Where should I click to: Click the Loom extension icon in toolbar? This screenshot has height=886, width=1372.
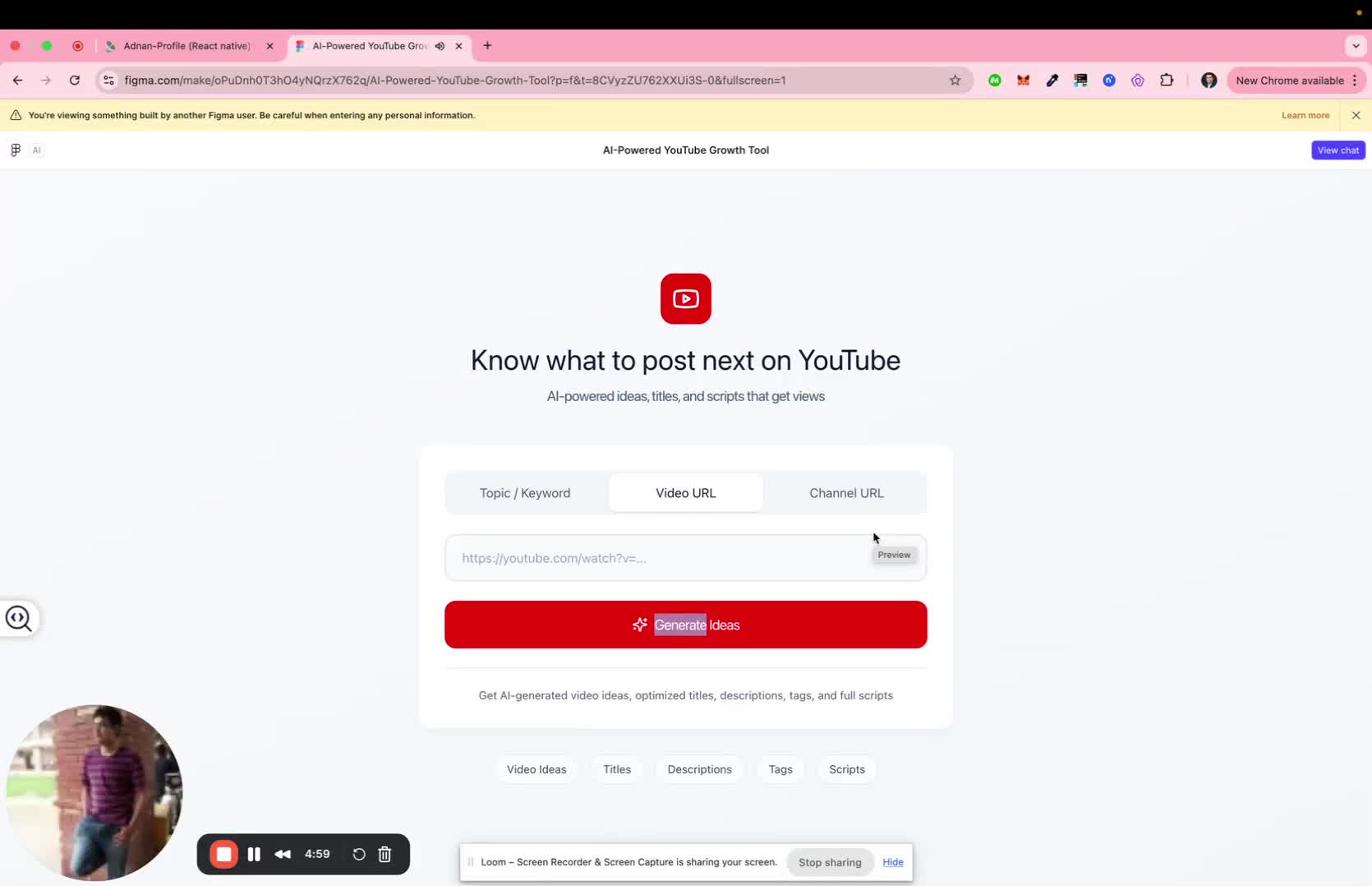[1138, 81]
